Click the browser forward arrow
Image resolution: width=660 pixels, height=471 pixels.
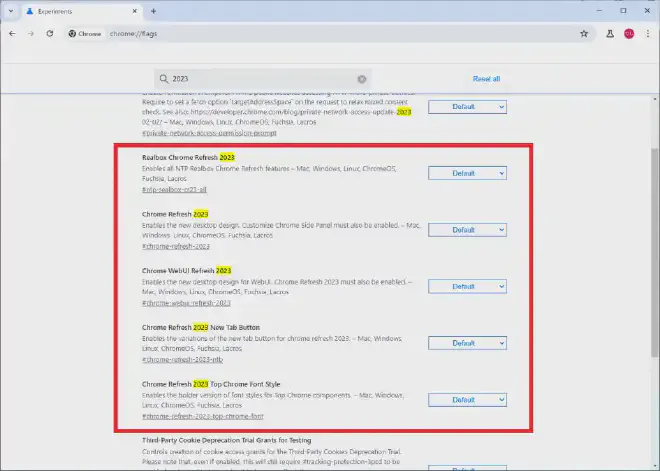point(31,34)
